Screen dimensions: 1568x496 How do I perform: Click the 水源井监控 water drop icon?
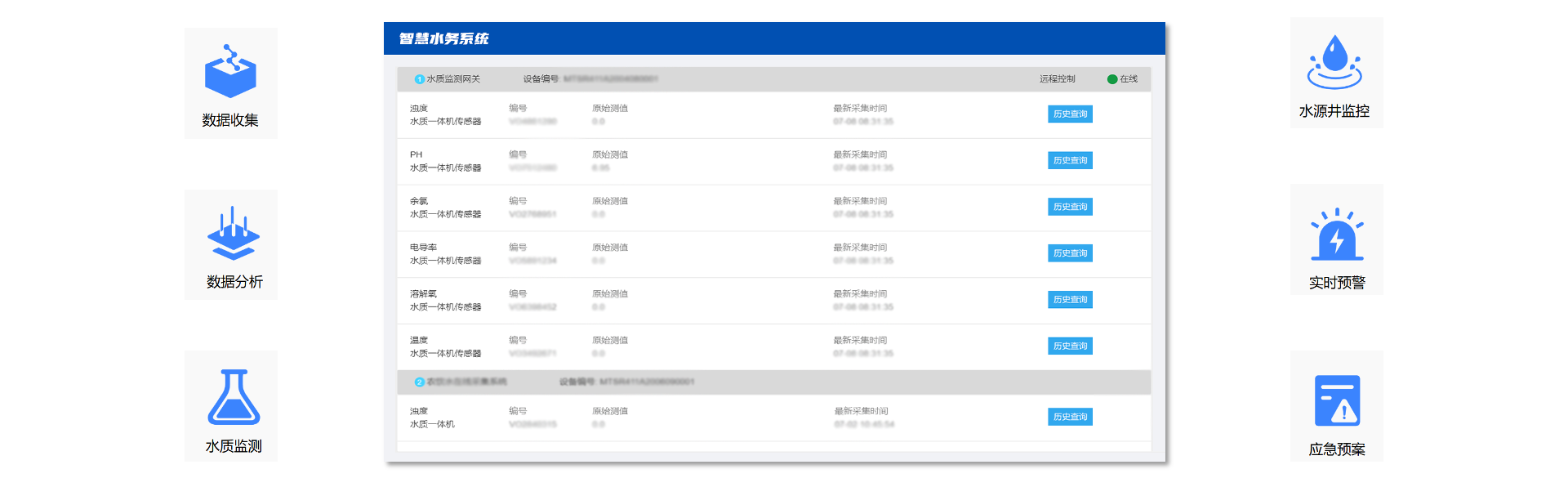point(1334,62)
